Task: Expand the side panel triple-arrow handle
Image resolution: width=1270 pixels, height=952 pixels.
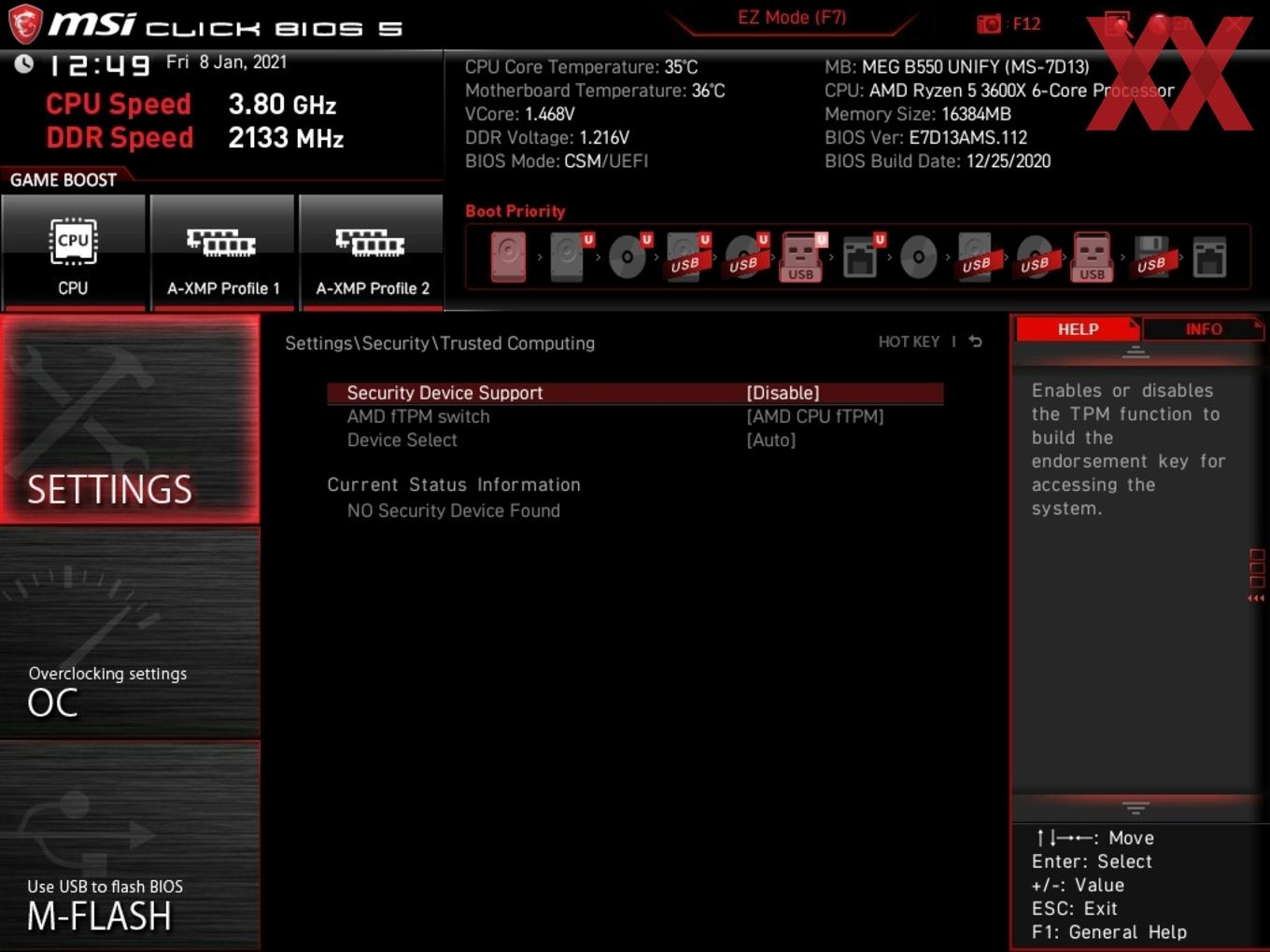Action: [x=1256, y=598]
